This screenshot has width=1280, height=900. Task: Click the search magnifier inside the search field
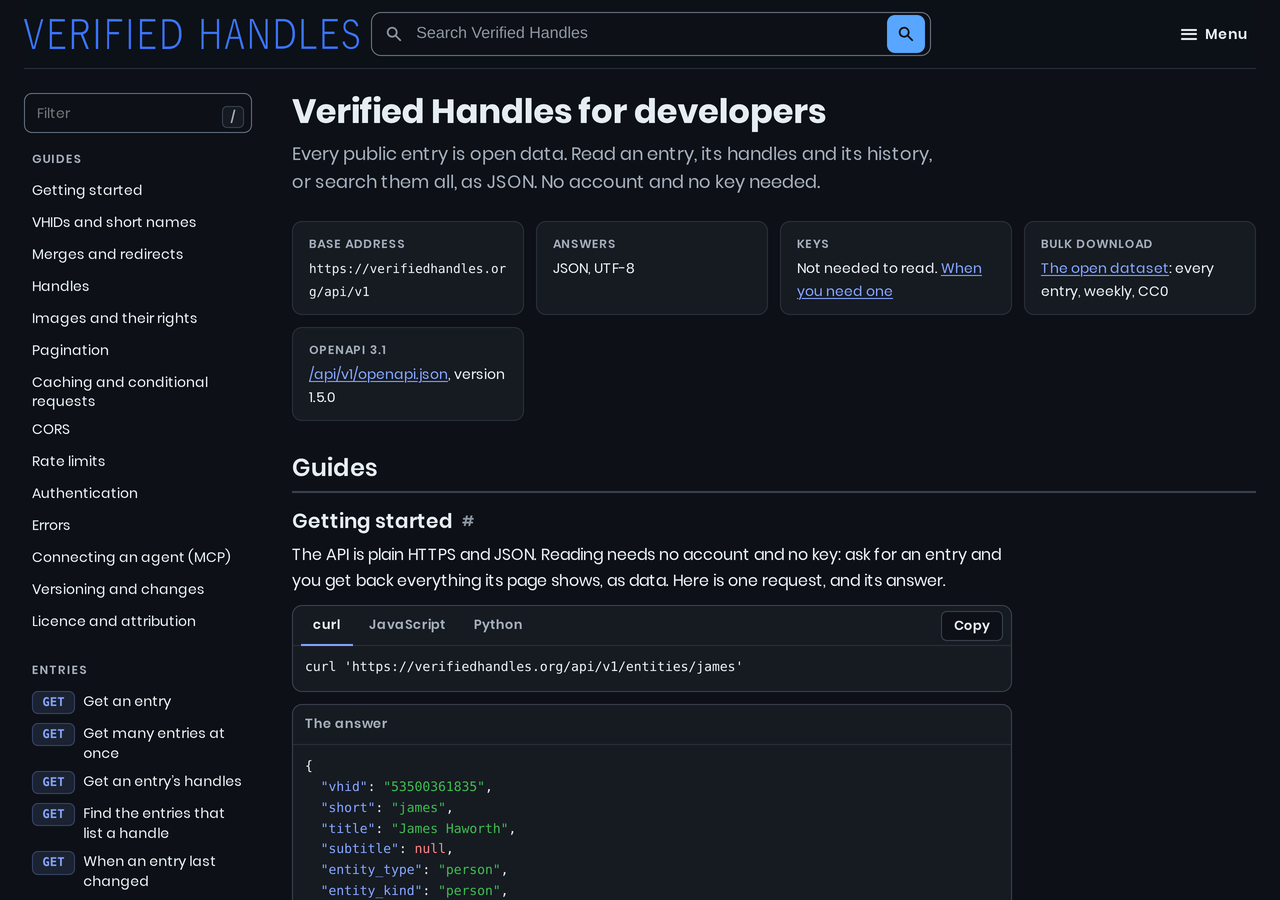point(394,34)
